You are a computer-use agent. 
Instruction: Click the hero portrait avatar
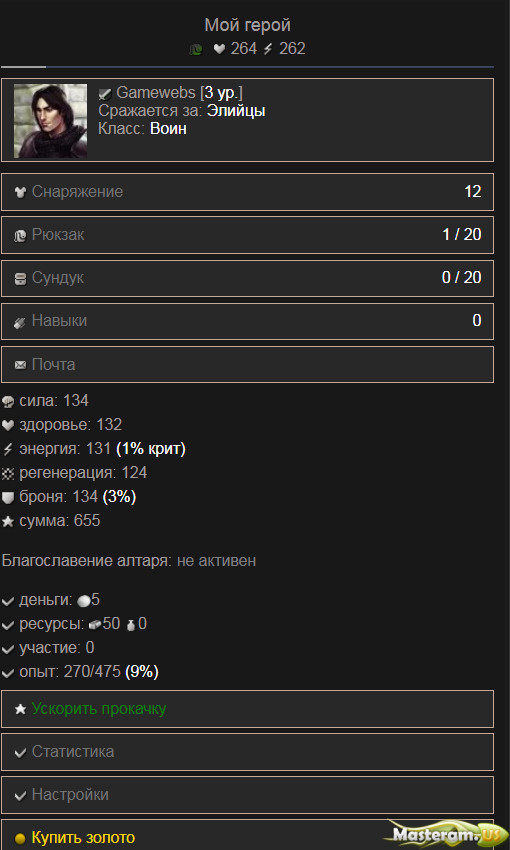pyautogui.click(x=50, y=120)
